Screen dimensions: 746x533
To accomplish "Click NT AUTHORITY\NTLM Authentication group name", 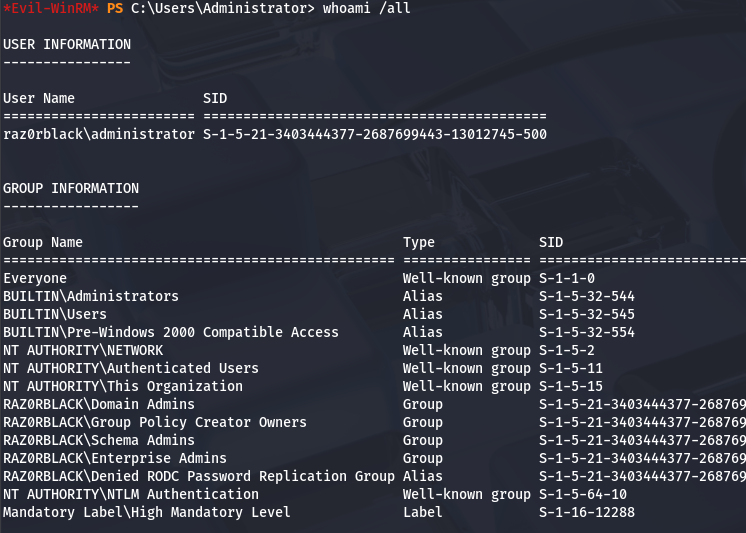I will coord(131,494).
